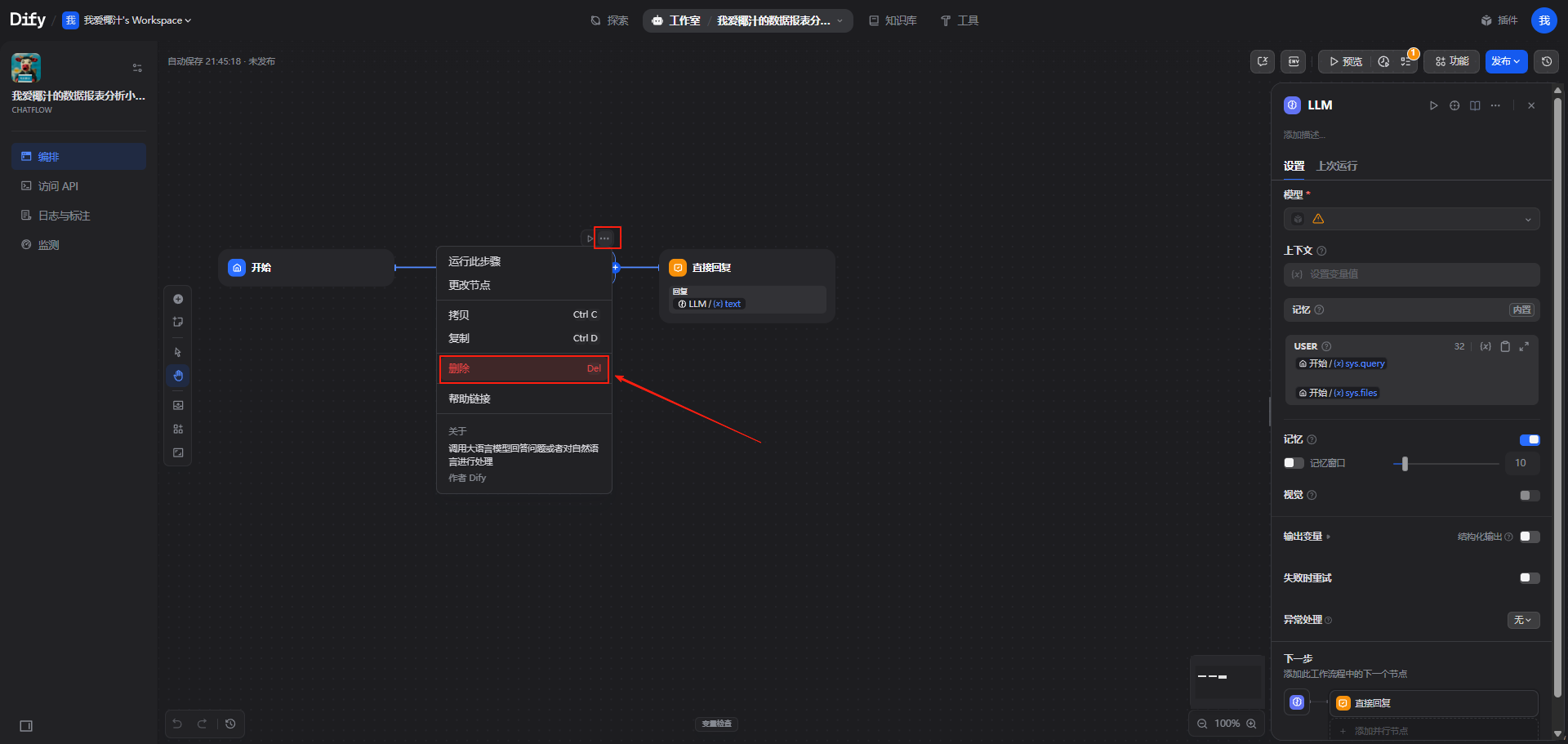The image size is (1568, 744).
Task: Copy the USER prompt with clipboard icon
Action: click(1505, 346)
